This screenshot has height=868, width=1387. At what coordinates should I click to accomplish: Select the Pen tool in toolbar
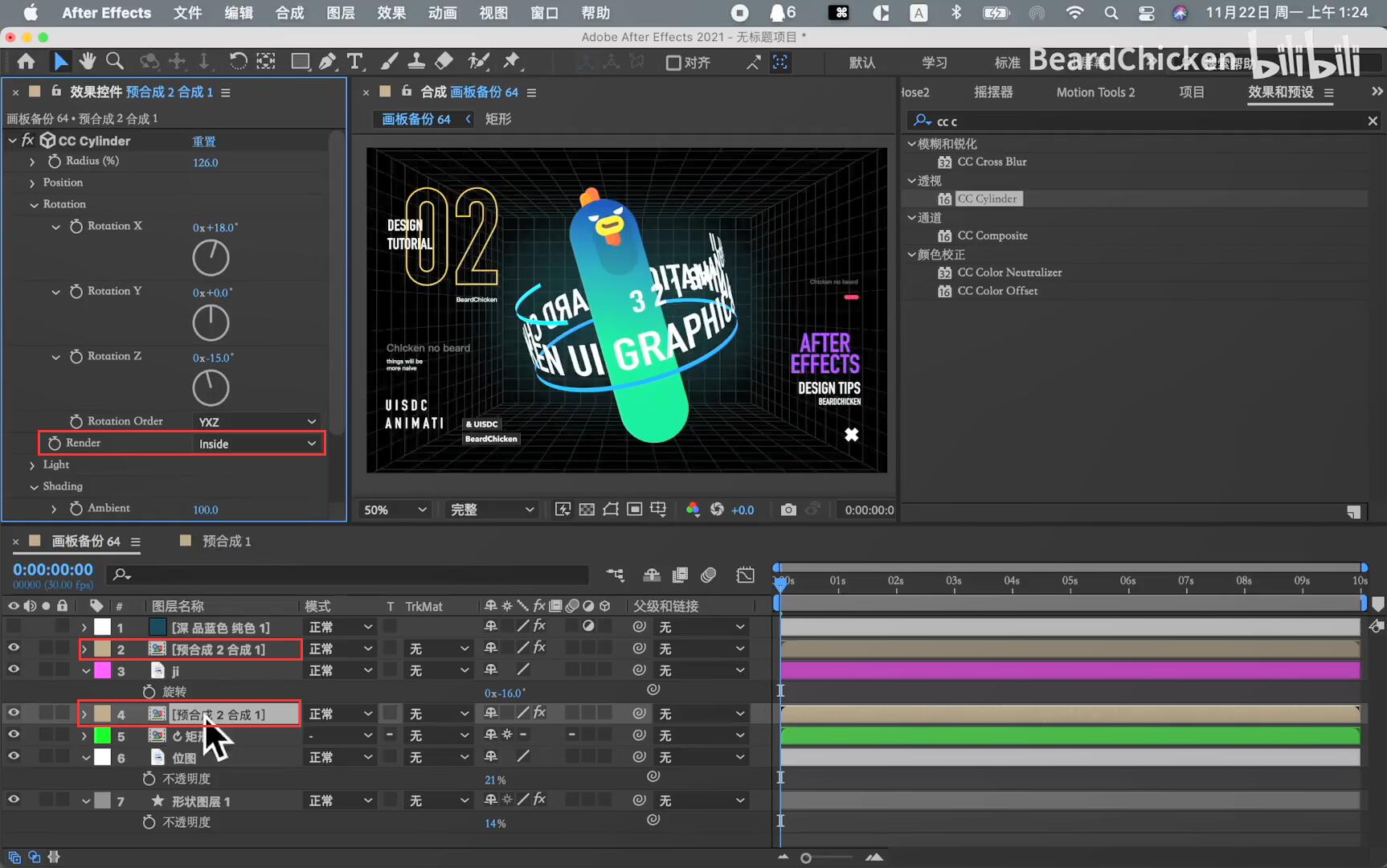click(327, 62)
